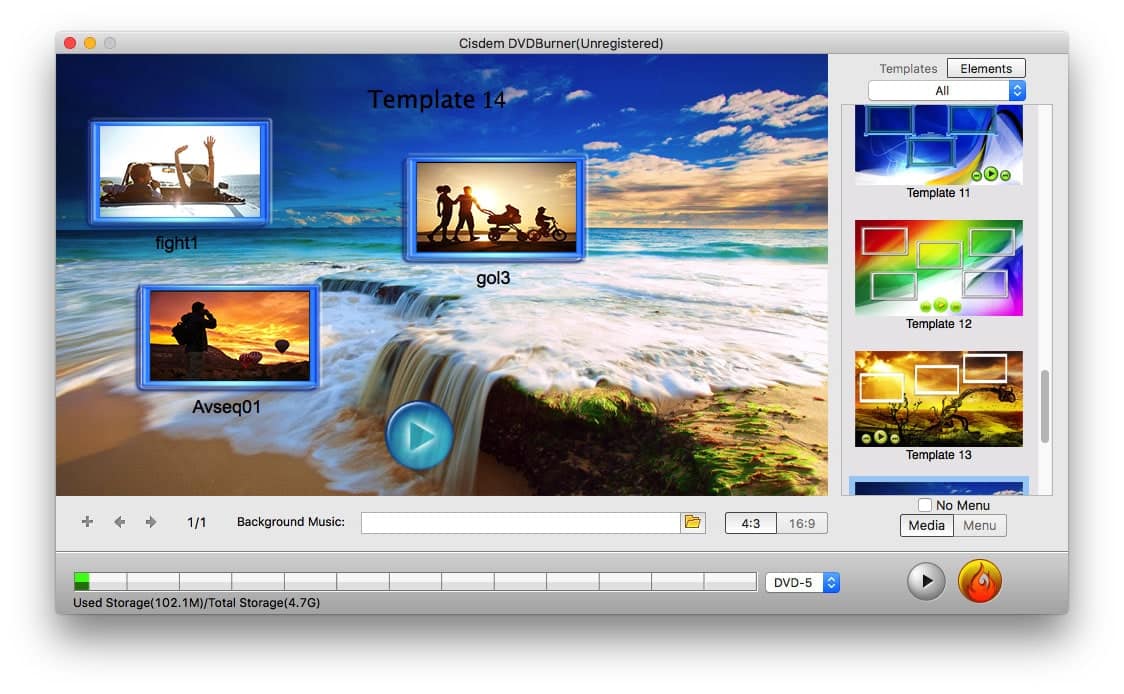Expand the All template category dropdown
This screenshot has width=1124, height=694.
[x=946, y=91]
